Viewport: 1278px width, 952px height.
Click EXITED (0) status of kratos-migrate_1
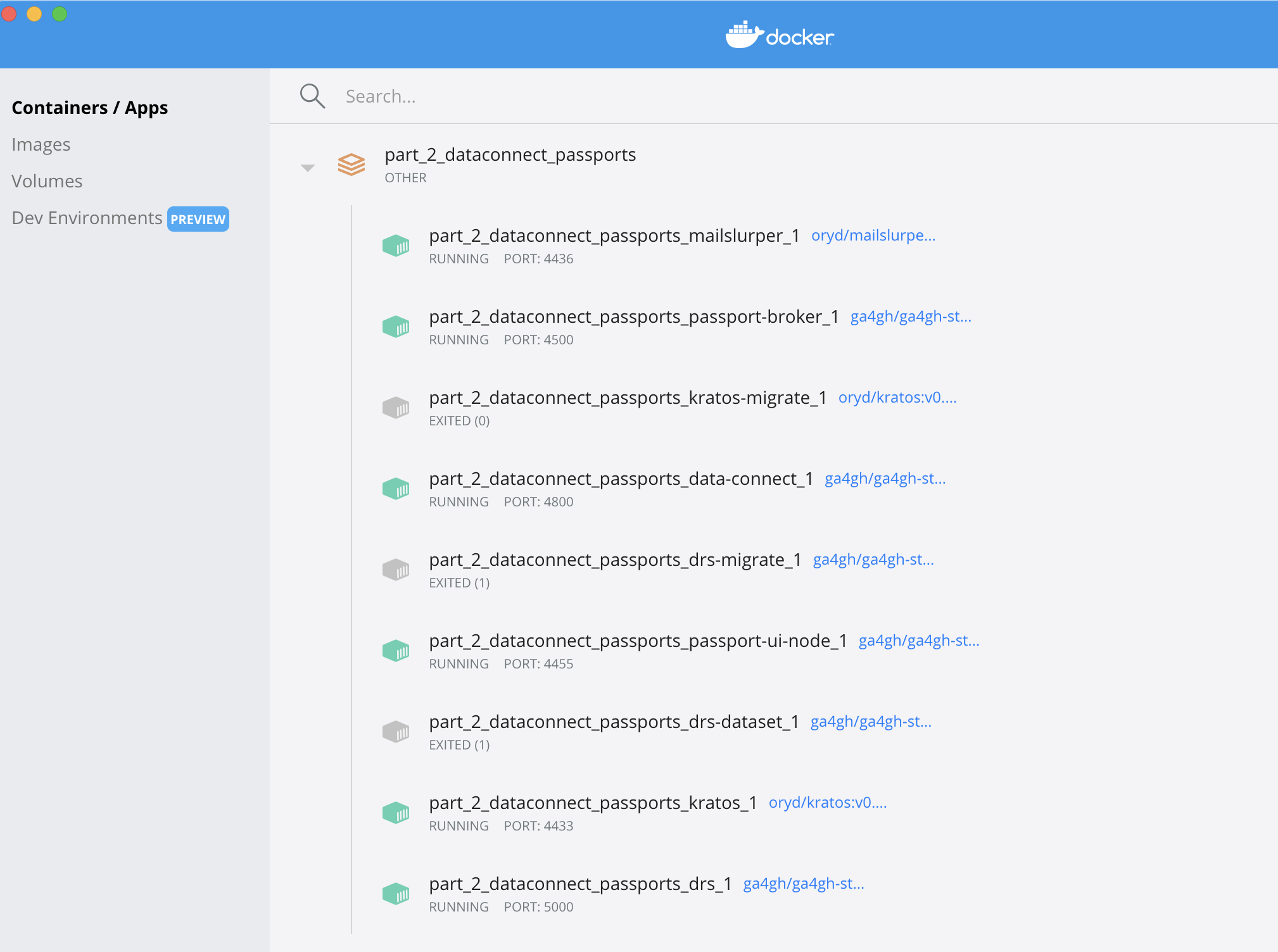point(459,421)
